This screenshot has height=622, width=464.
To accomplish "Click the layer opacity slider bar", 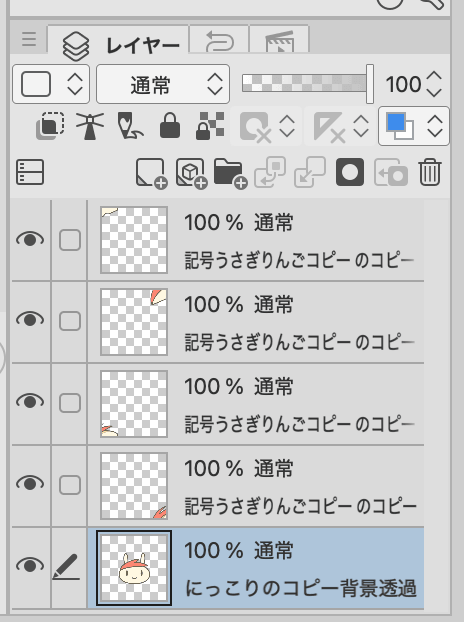I will (x=307, y=84).
